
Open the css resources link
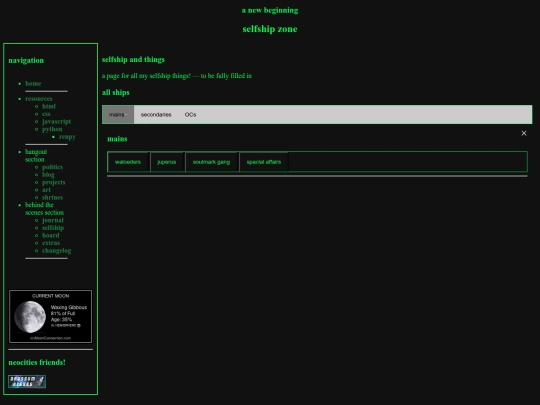(x=46, y=114)
